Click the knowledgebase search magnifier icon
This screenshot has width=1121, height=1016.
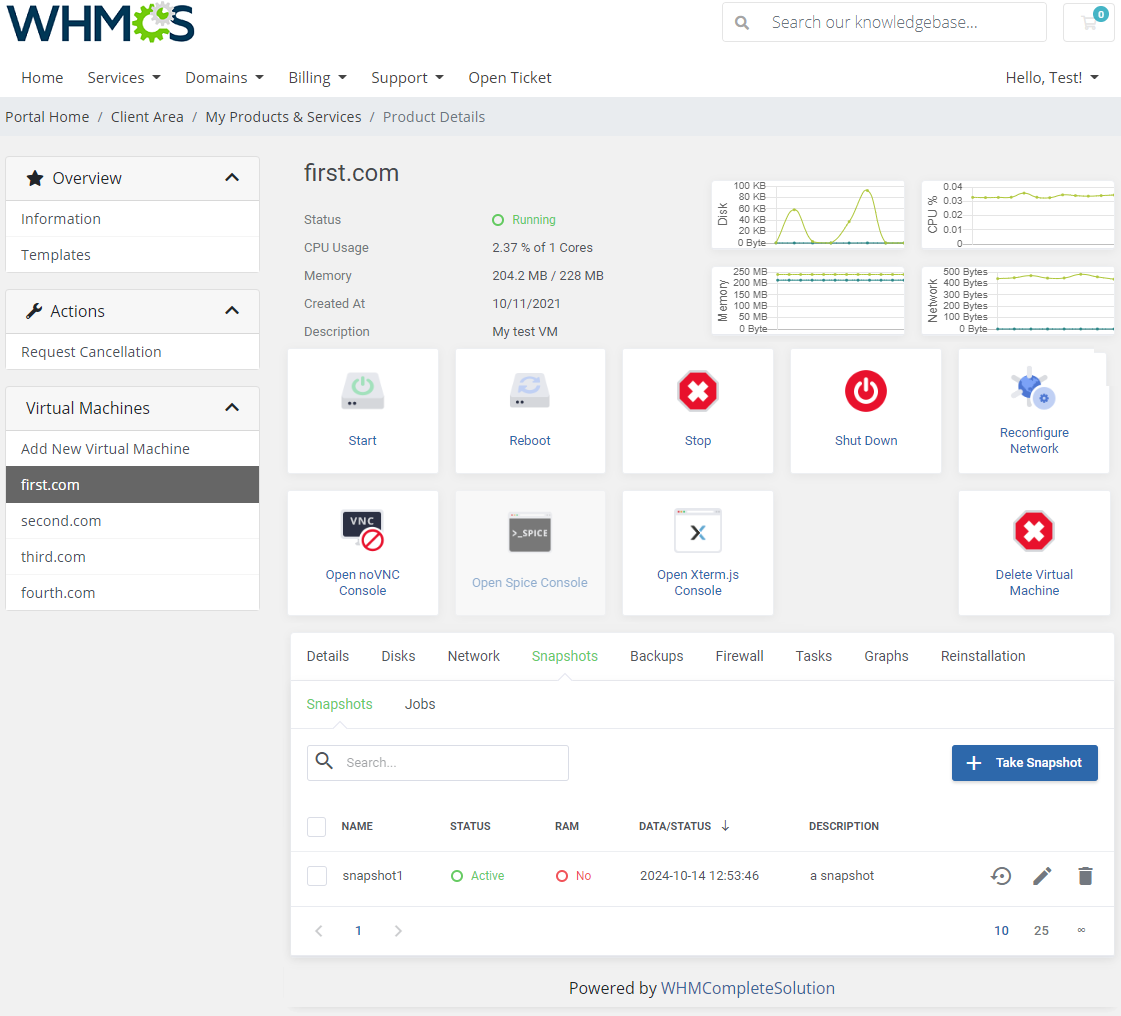tap(742, 23)
